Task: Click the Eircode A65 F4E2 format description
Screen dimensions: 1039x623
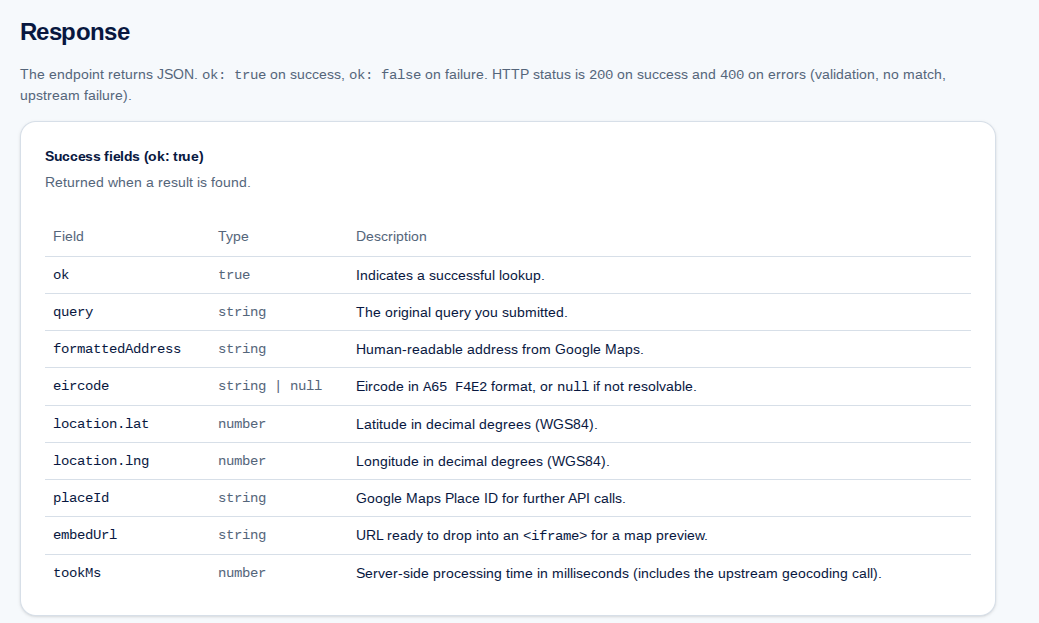Action: click(526, 386)
